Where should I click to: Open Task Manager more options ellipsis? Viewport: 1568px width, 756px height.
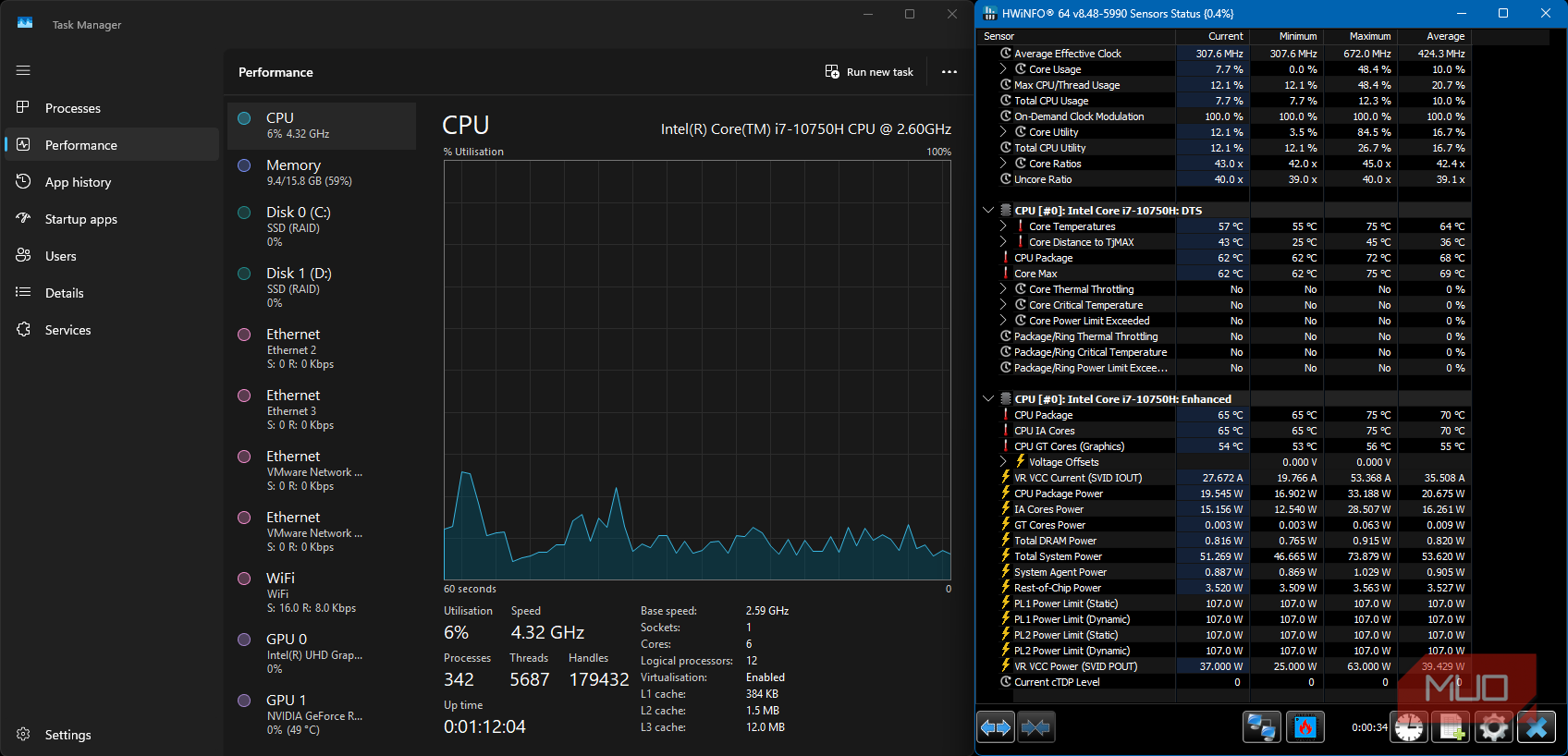click(x=949, y=72)
